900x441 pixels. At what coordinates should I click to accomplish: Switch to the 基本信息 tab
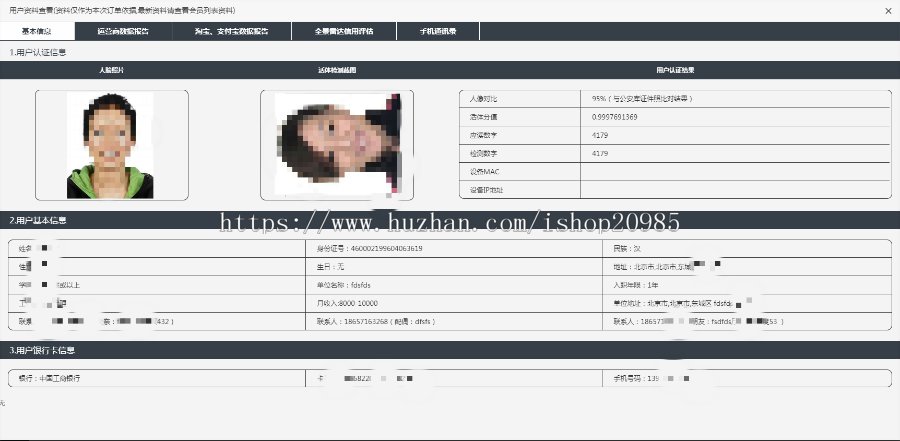(x=37, y=32)
